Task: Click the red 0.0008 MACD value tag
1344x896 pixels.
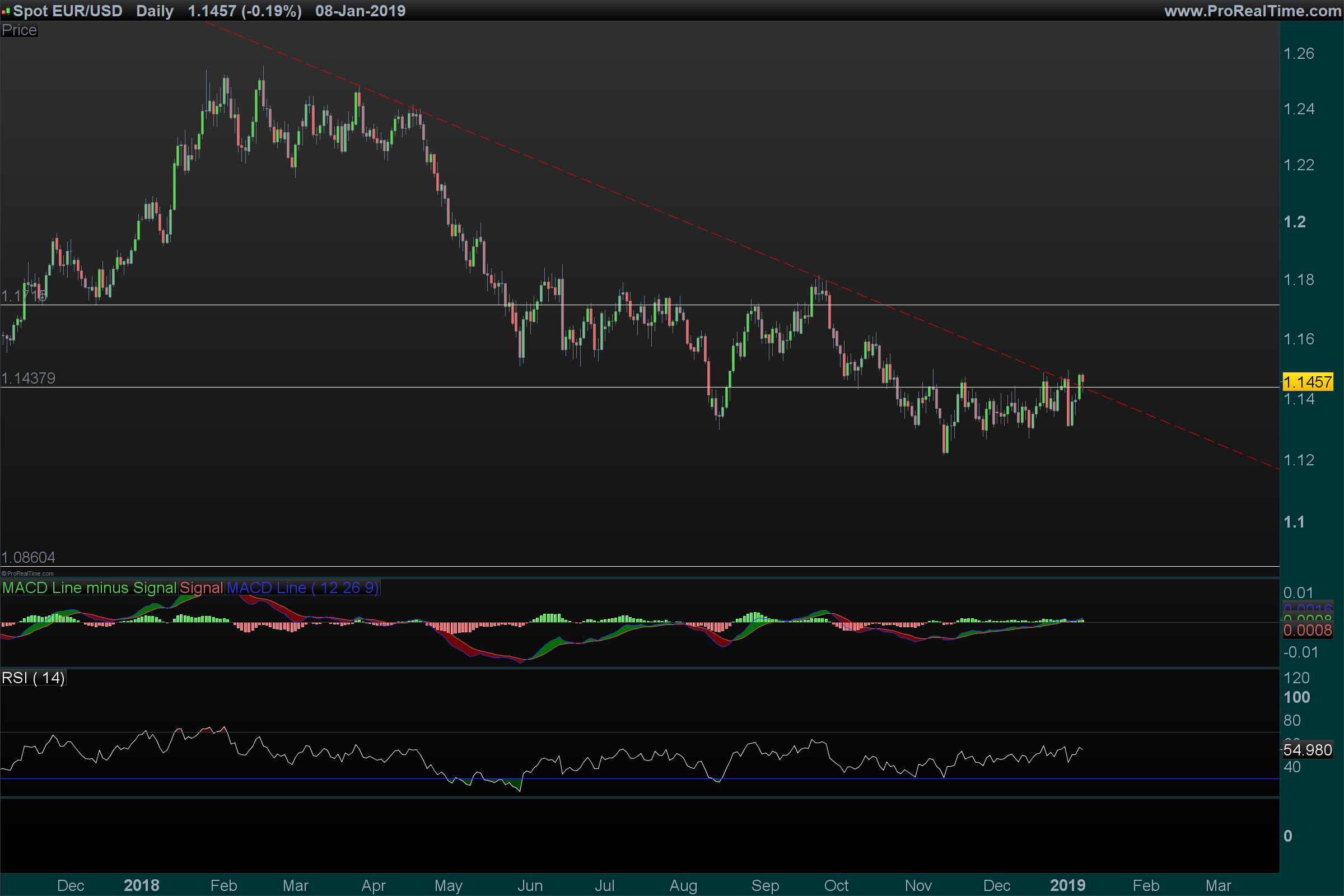Action: coord(1308,631)
